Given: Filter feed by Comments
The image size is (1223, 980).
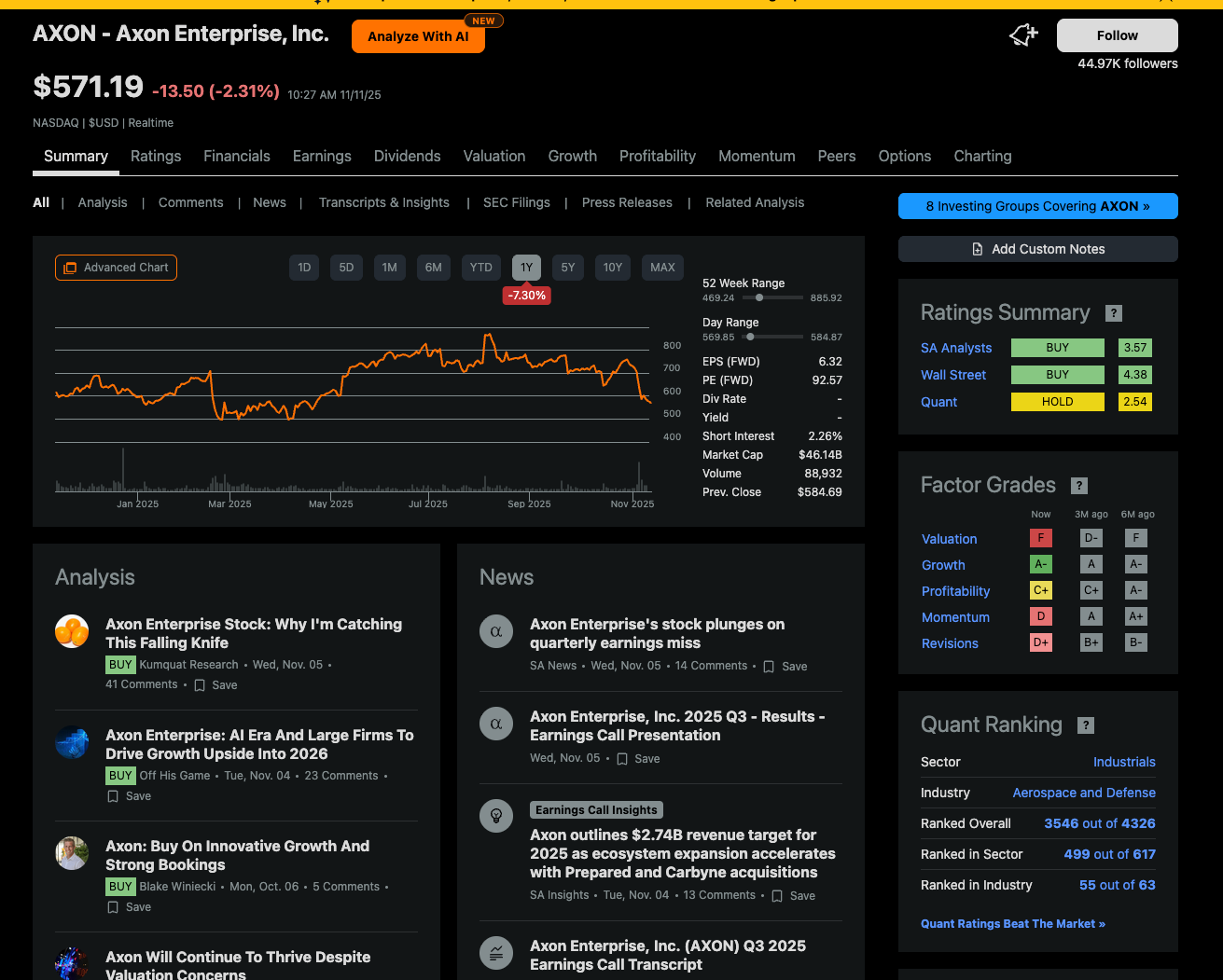Looking at the screenshot, I should [x=191, y=202].
